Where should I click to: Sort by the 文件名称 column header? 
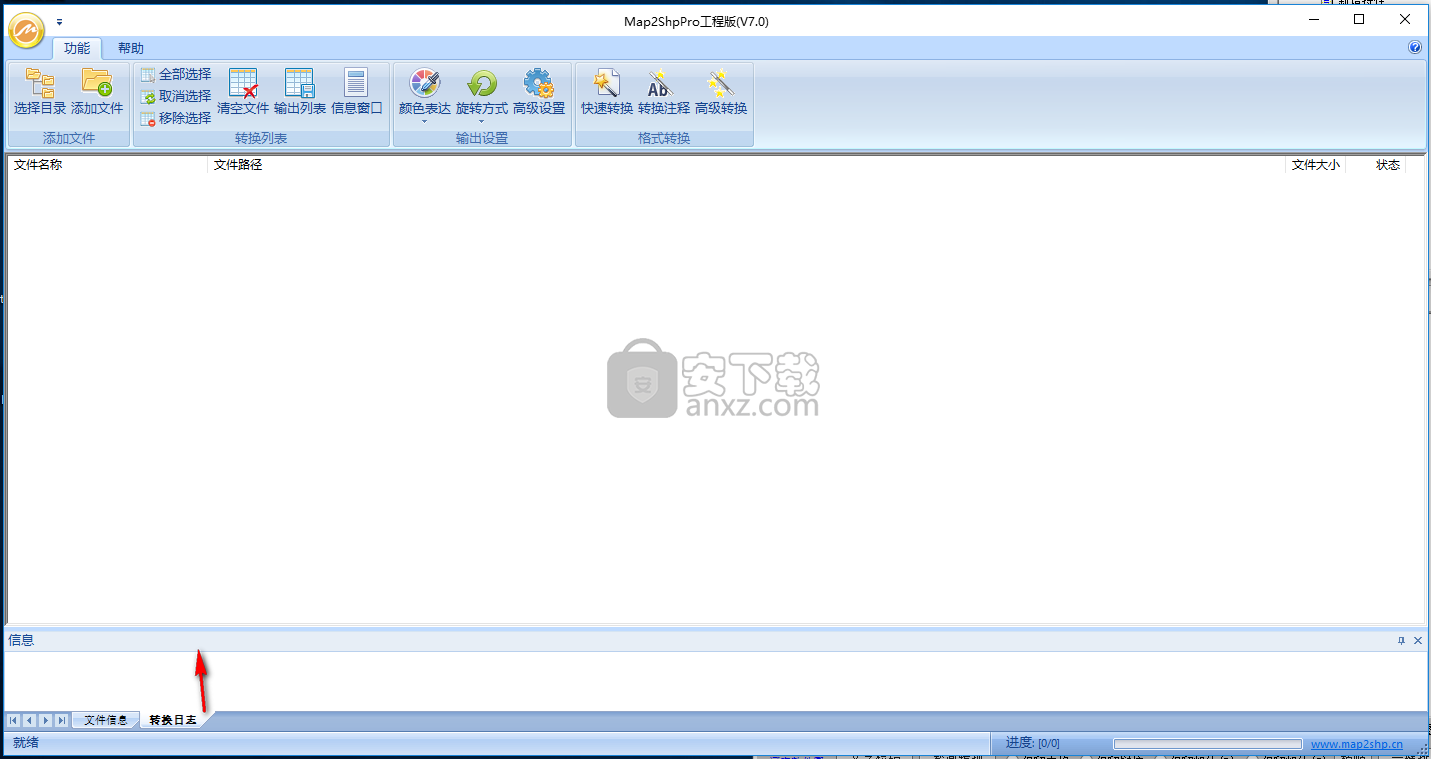pyautogui.click(x=107, y=165)
